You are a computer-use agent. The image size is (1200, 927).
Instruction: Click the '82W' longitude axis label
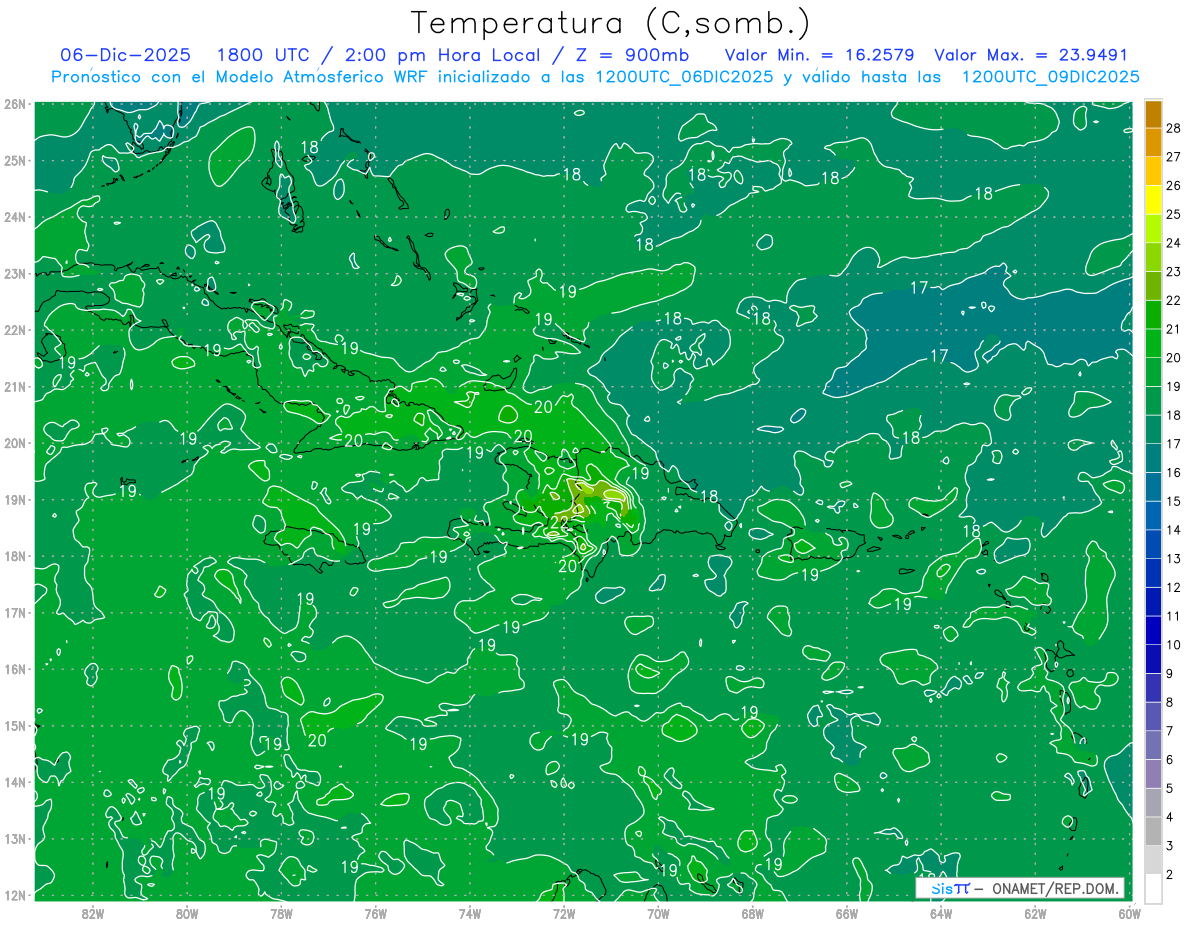93,913
